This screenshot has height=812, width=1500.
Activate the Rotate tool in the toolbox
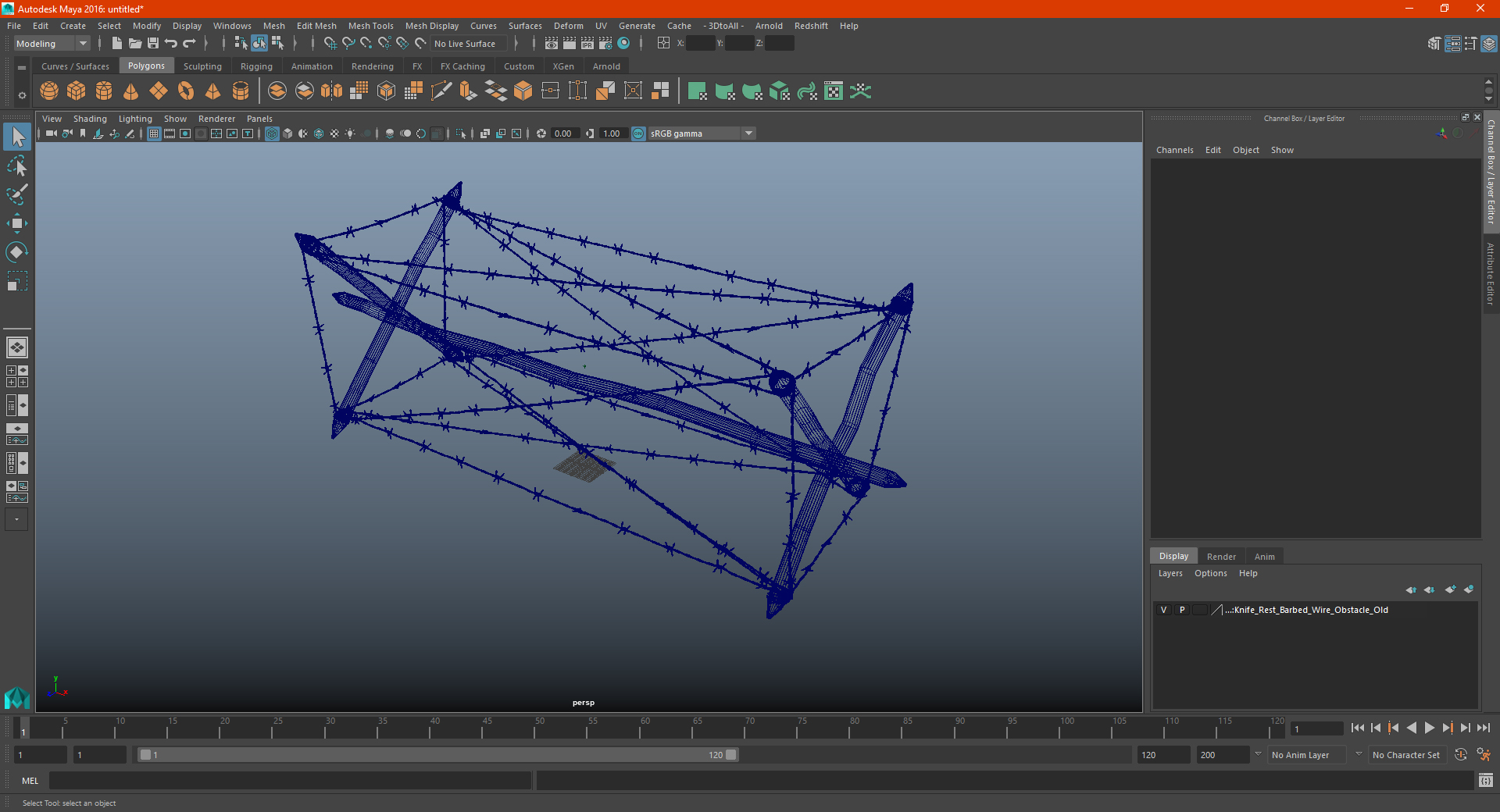[16, 252]
